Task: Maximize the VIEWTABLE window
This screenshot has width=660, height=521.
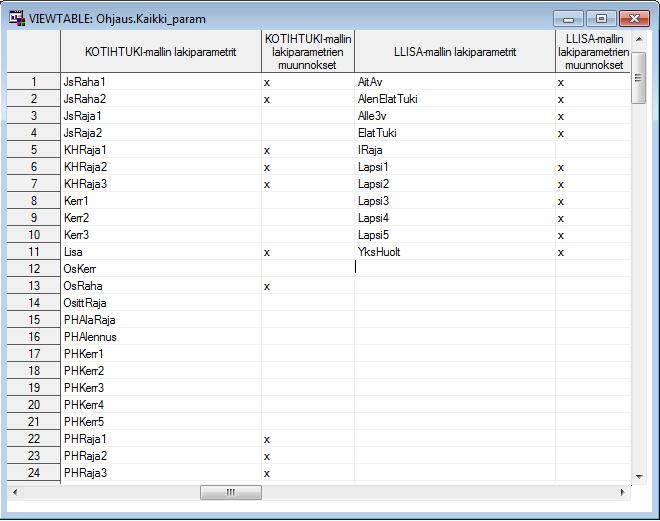Action: (601, 19)
